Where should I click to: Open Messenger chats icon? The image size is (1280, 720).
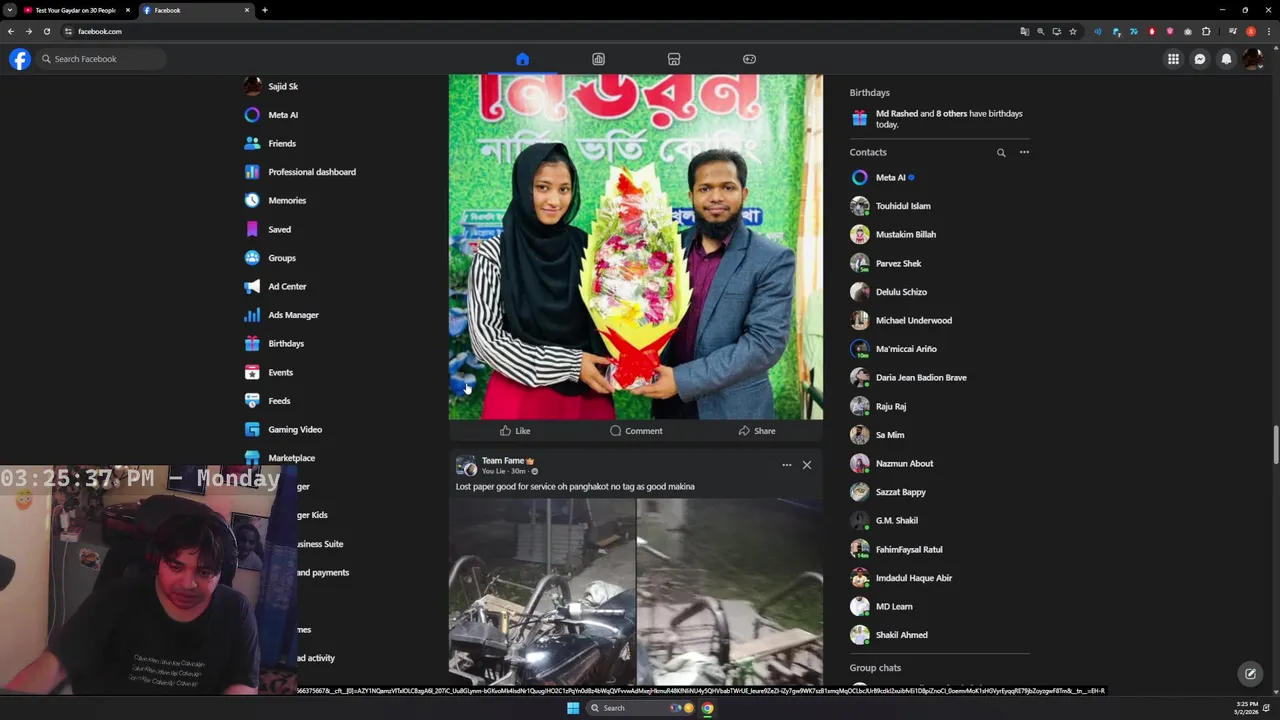point(1200,59)
